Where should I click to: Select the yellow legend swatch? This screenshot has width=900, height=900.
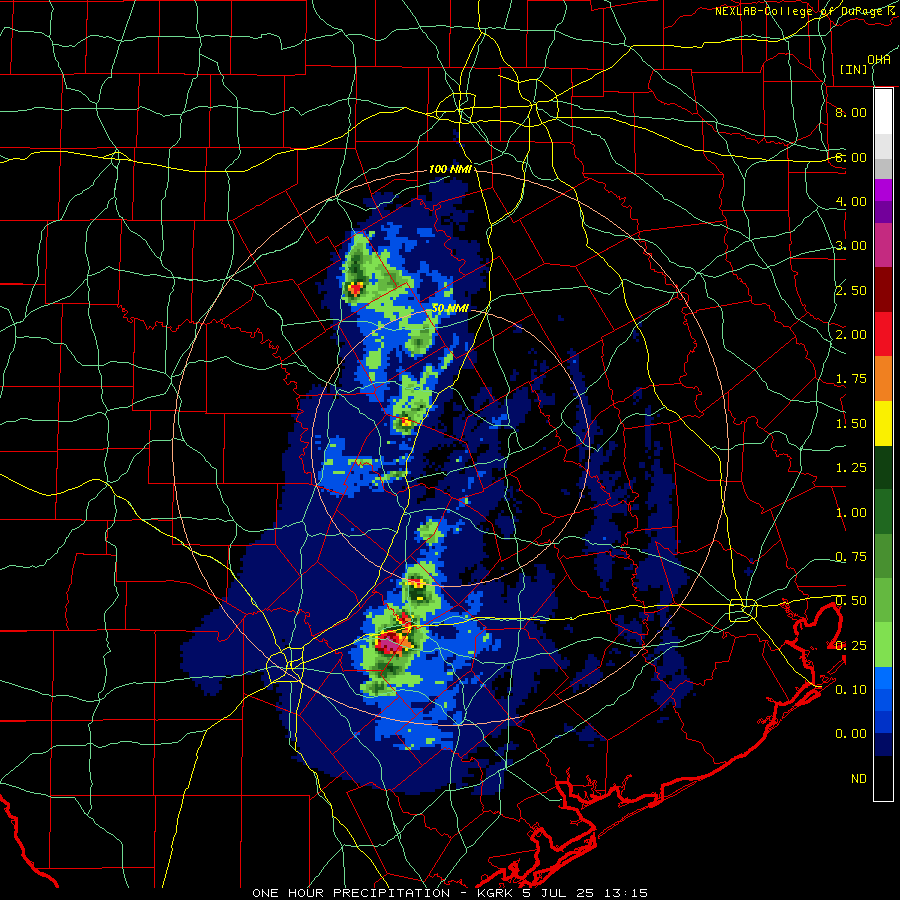[883, 424]
